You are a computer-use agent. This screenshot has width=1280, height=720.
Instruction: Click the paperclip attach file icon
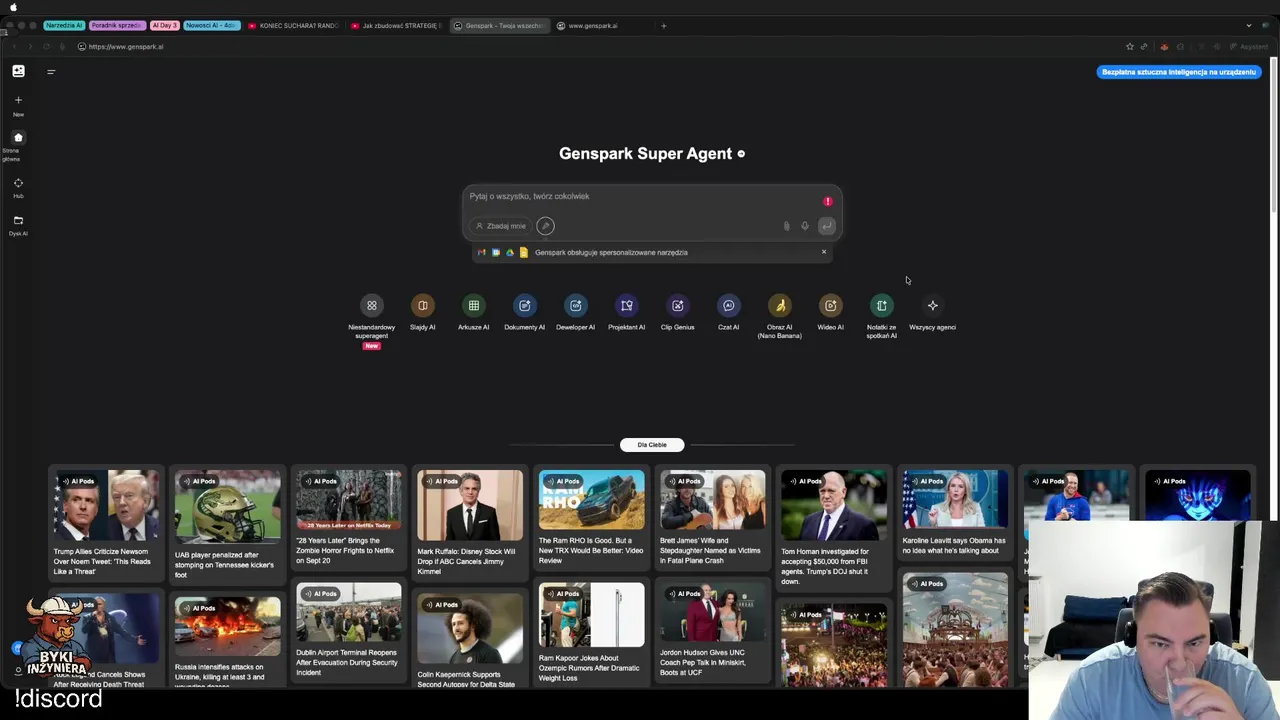tap(786, 226)
